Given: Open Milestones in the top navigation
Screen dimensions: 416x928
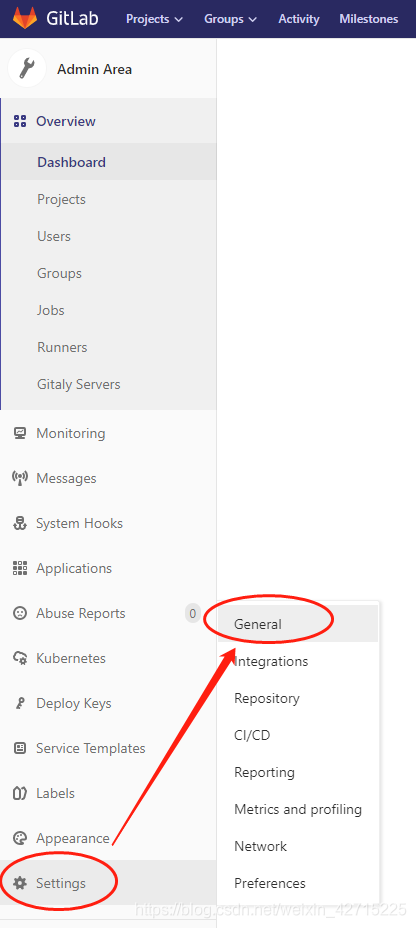Looking at the screenshot, I should click(x=369, y=19).
